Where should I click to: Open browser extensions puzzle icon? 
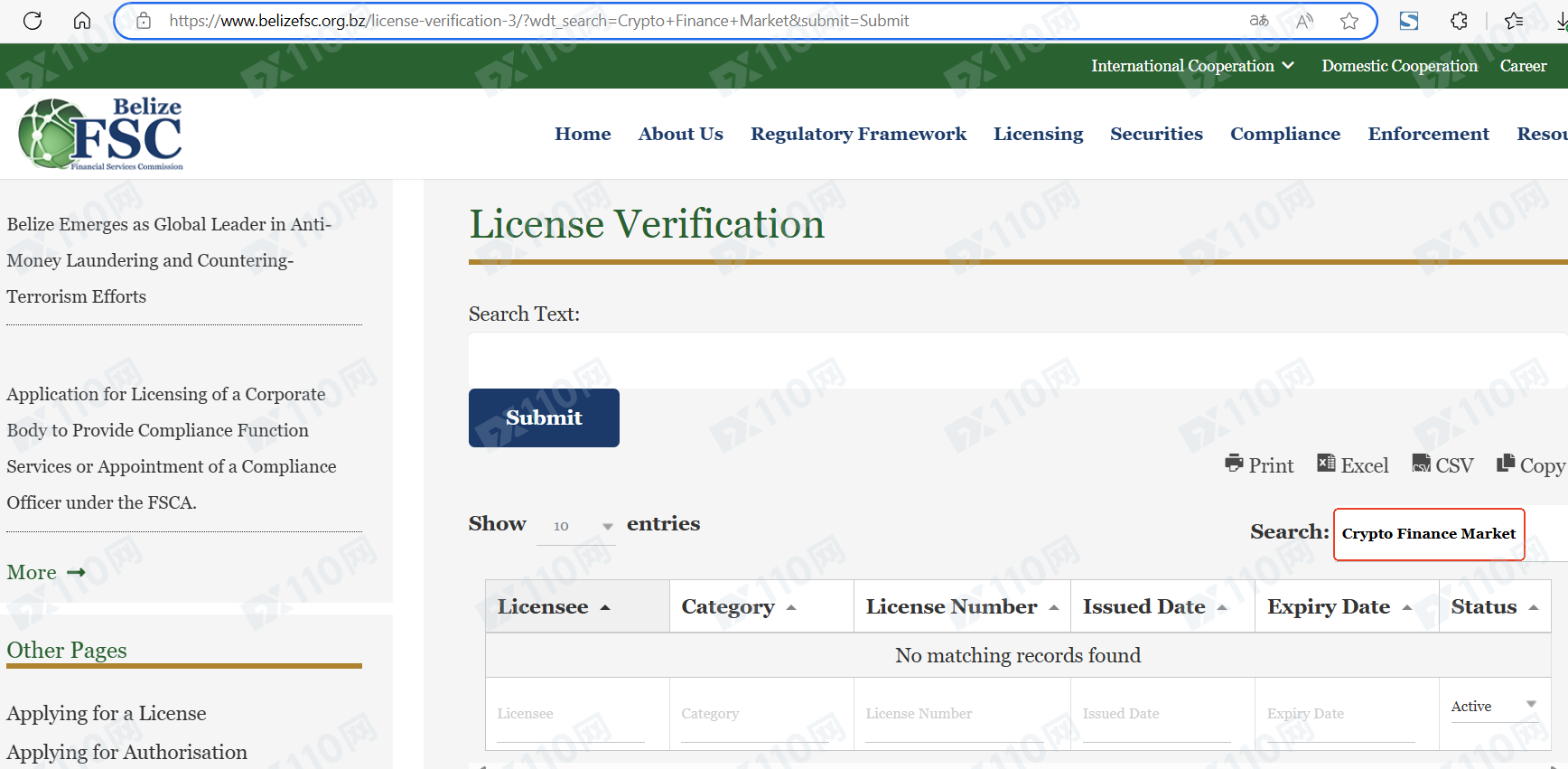point(1459,21)
